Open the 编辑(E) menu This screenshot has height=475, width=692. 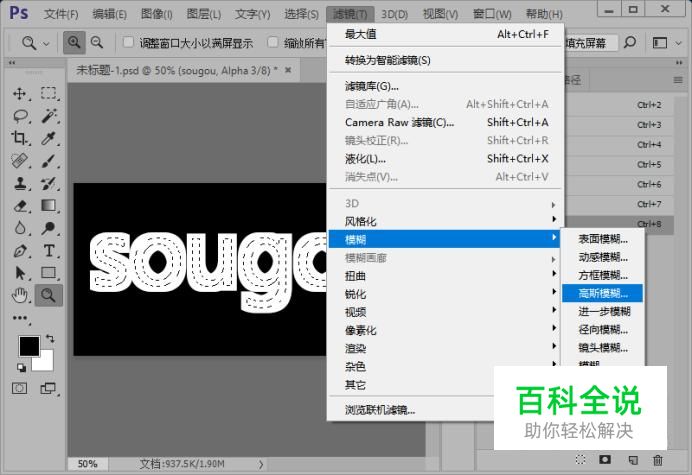pyautogui.click(x=109, y=14)
